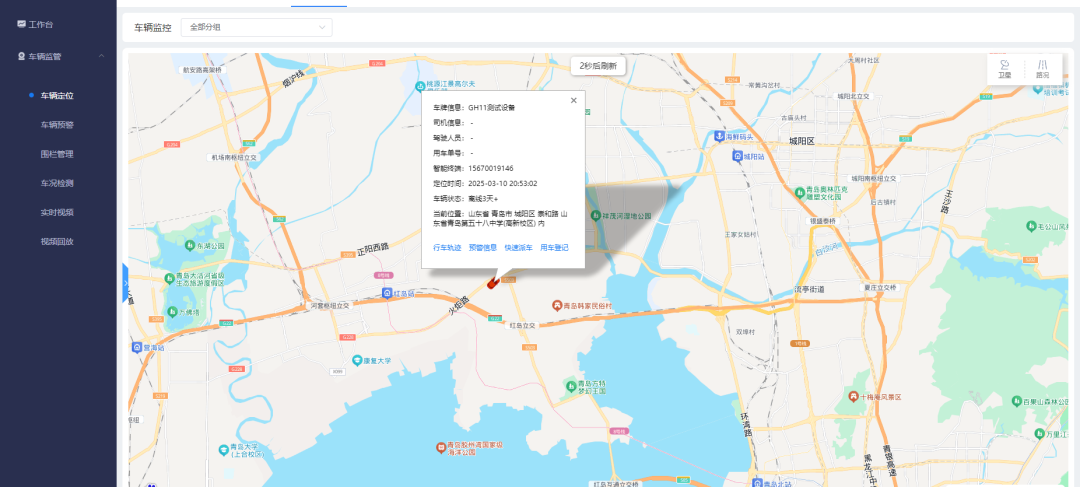Go to 围栏管理 page

[56, 154]
